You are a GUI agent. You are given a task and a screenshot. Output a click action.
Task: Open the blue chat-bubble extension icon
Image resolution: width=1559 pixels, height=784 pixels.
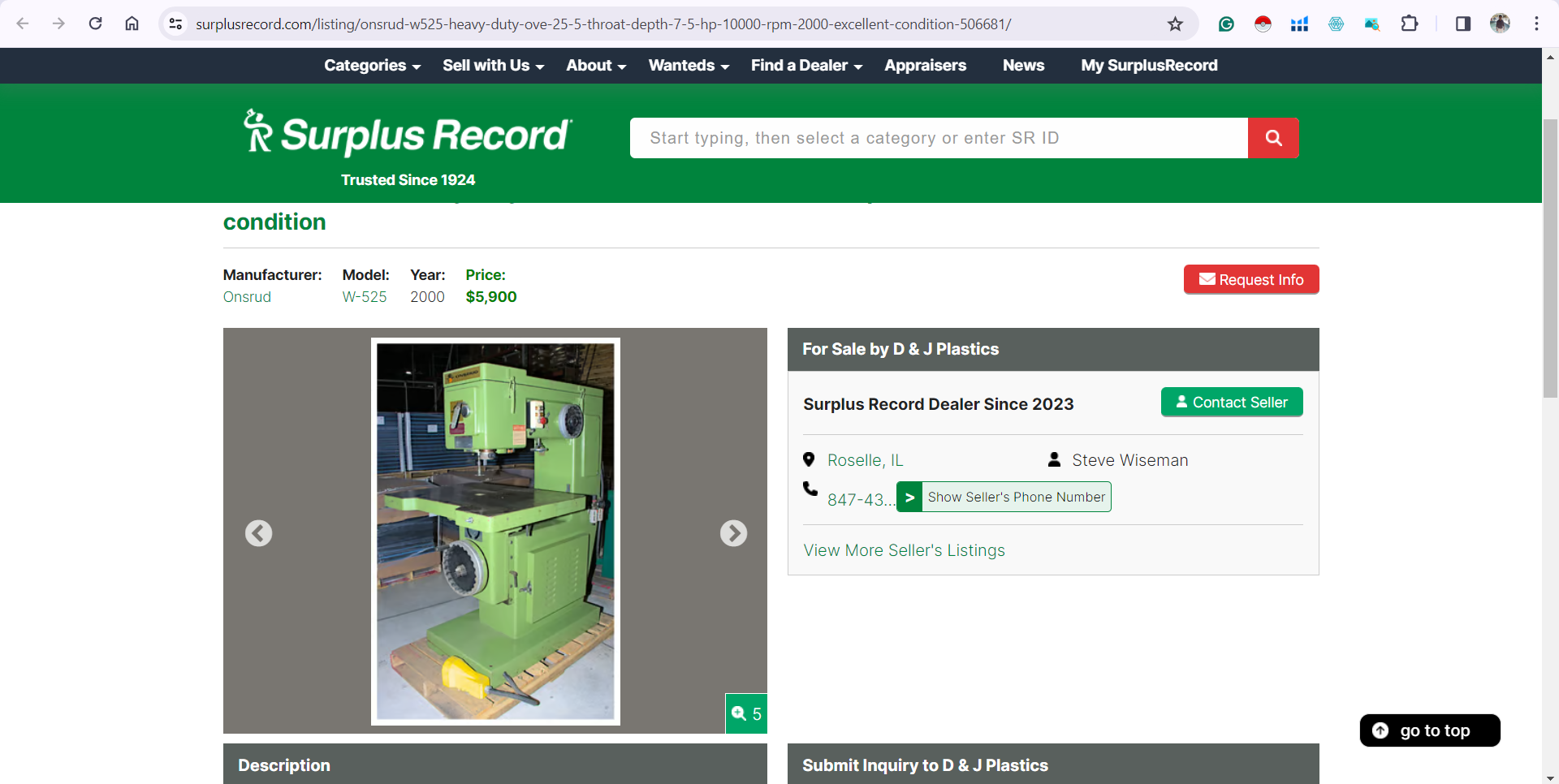[1372, 24]
